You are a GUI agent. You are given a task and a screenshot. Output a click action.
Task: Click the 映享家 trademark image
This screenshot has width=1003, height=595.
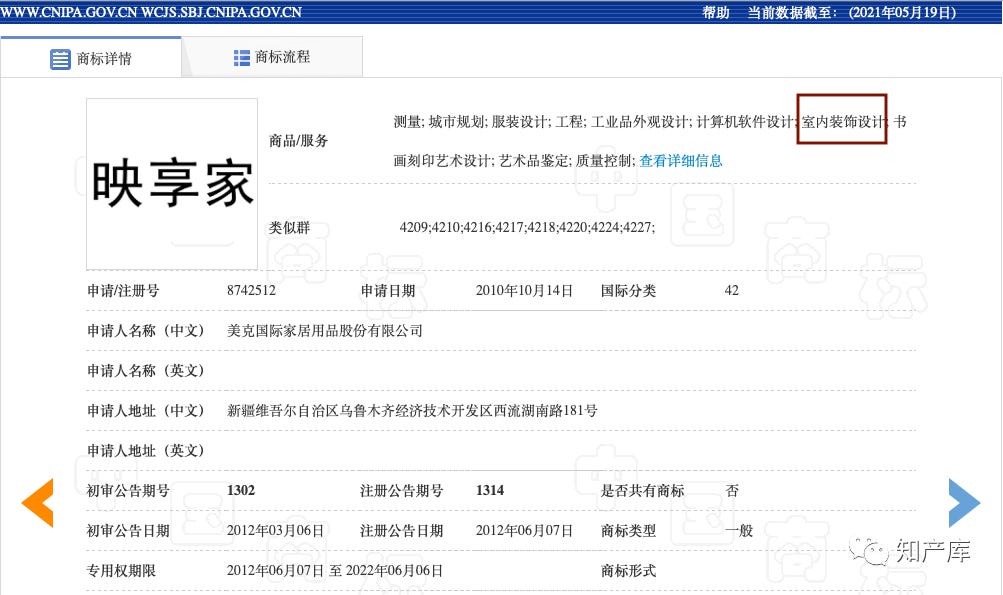click(172, 184)
